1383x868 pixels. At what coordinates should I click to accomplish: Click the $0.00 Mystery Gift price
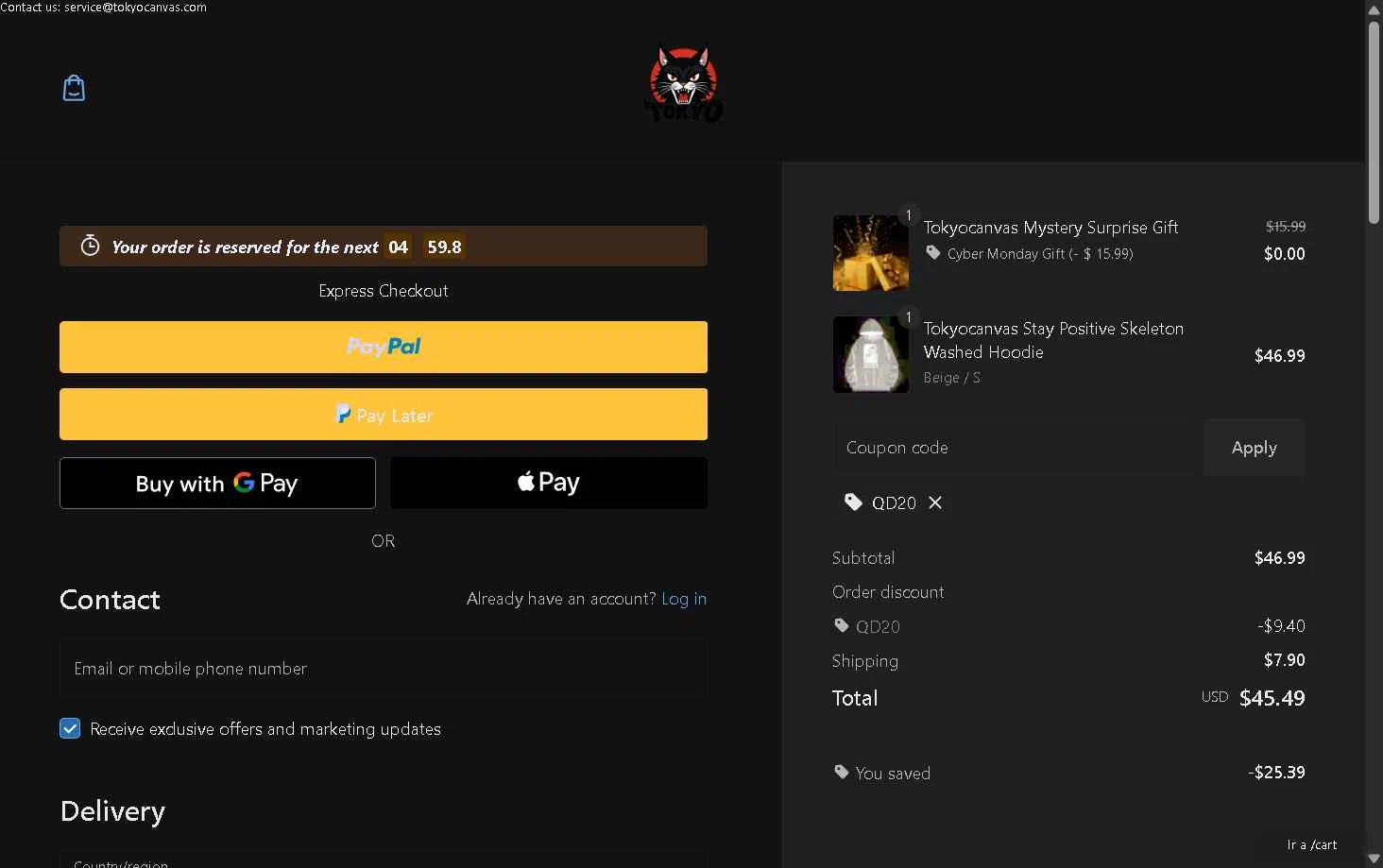1285,254
